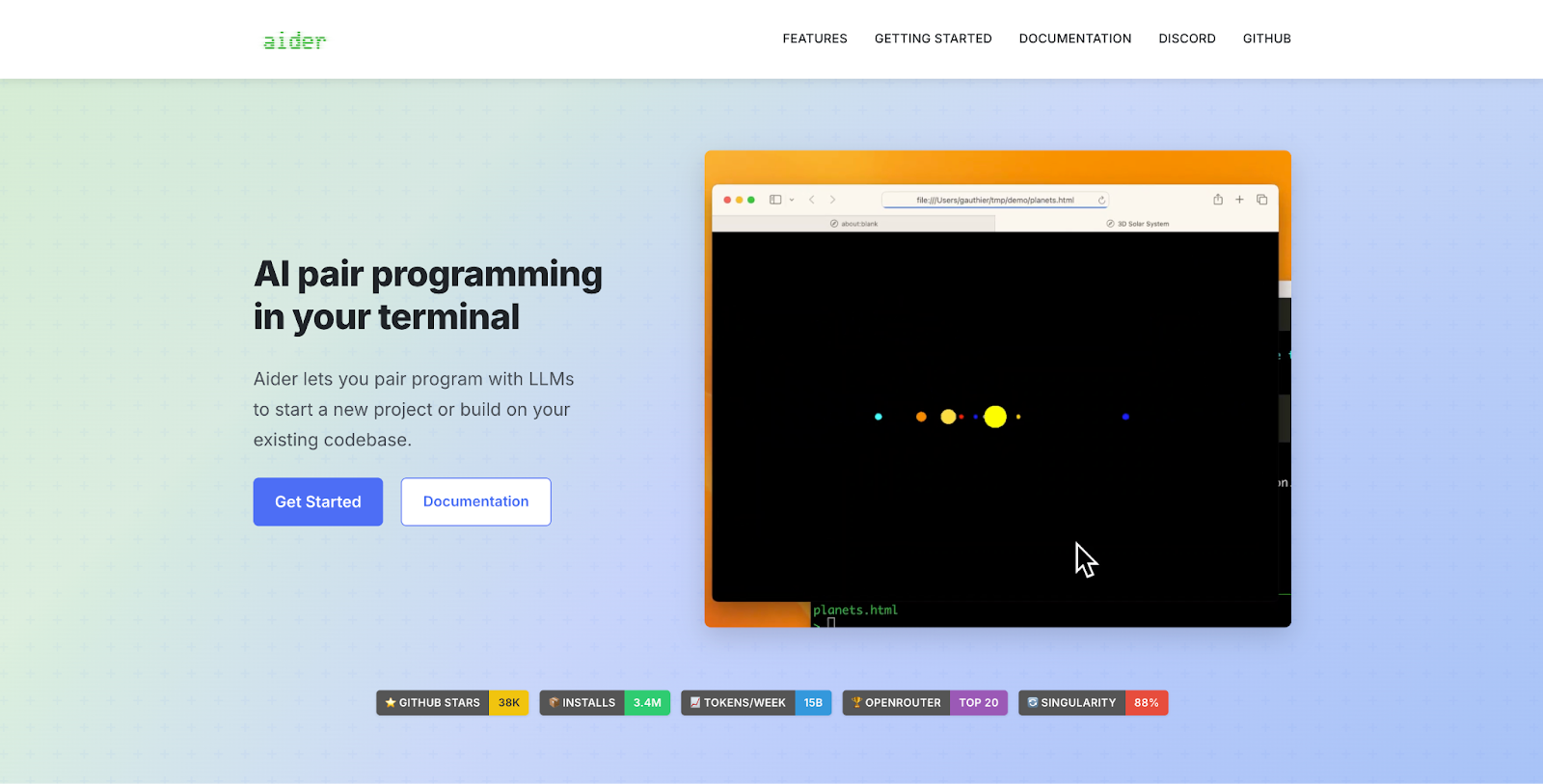Image resolution: width=1543 pixels, height=784 pixels.
Task: Click the green planets.html text in the demo terminal
Action: click(x=855, y=610)
